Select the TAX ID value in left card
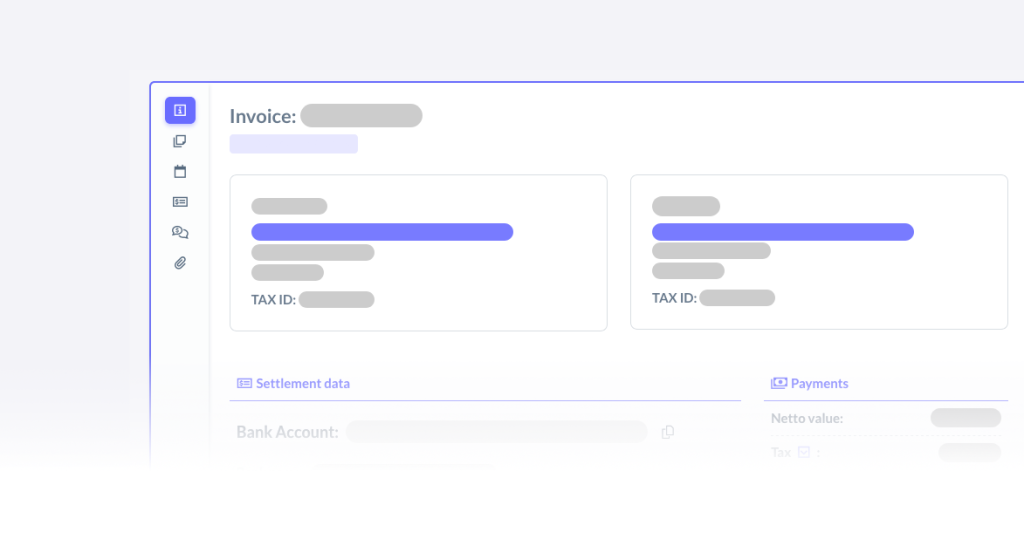Viewport: 1024px width, 539px height. point(336,300)
